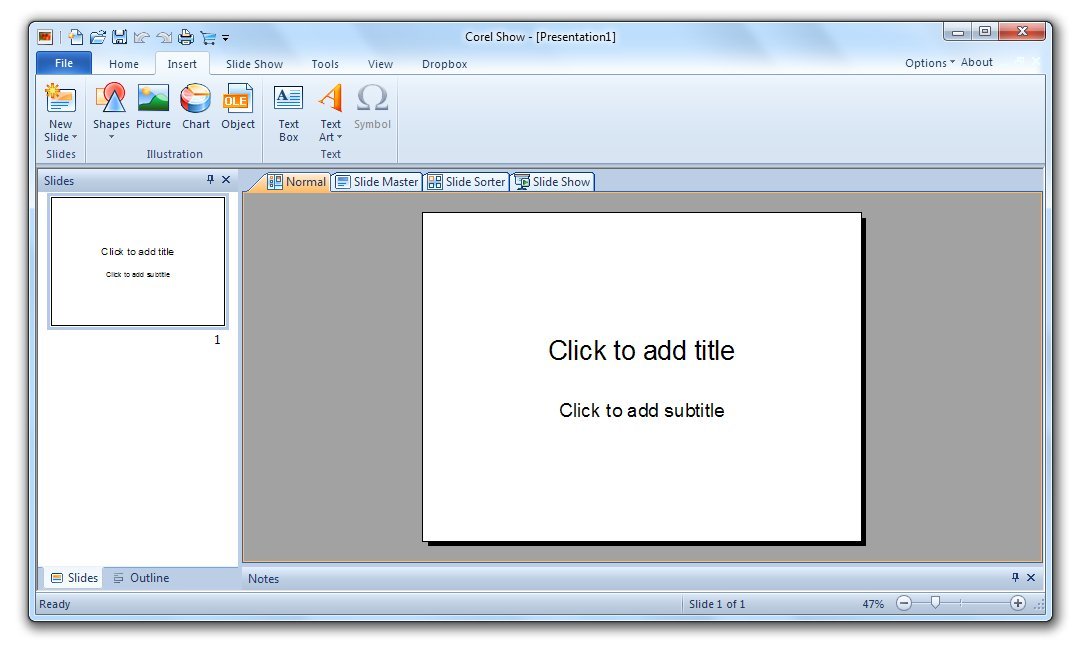Viewport: 1076px width, 645px height.
Task: Click the Print icon in the title bar
Action: coord(185,37)
